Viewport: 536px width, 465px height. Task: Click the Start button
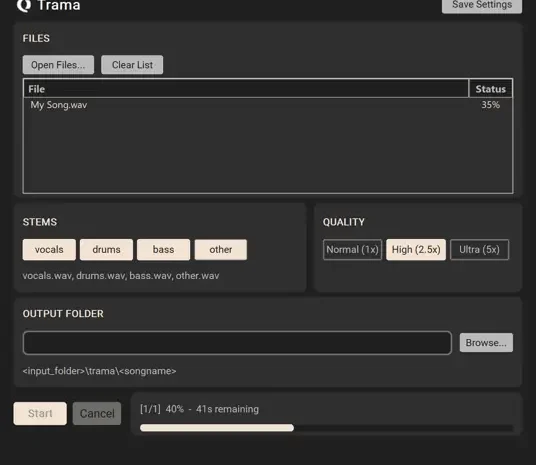(40, 413)
